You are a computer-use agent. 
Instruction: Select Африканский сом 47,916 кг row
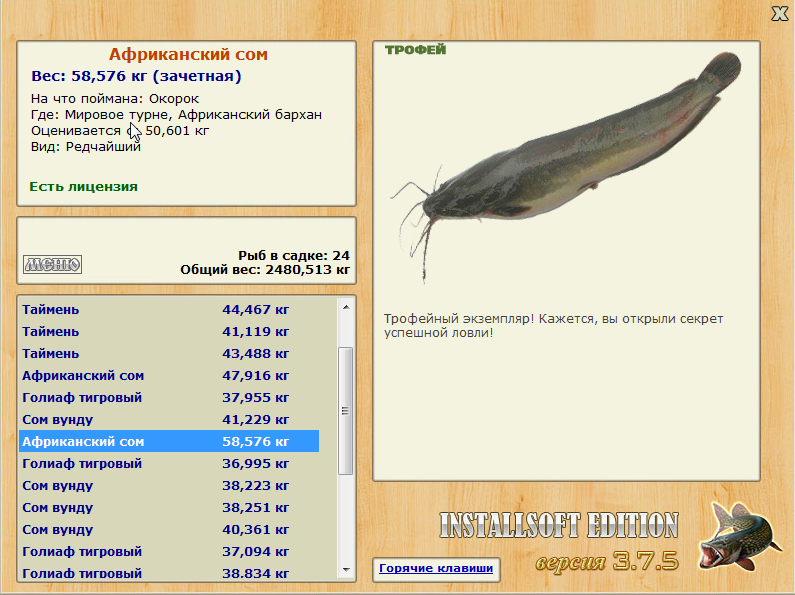click(169, 376)
